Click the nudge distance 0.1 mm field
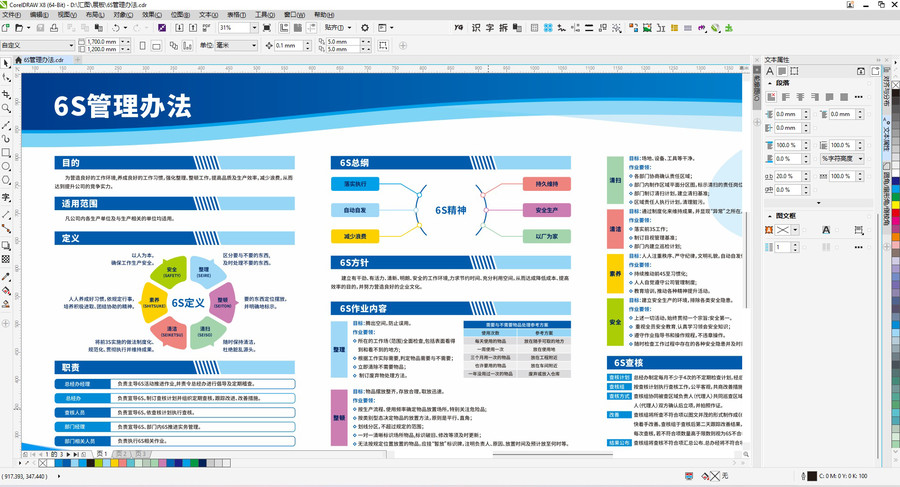This screenshot has height=487, width=900. pyautogui.click(x=288, y=45)
